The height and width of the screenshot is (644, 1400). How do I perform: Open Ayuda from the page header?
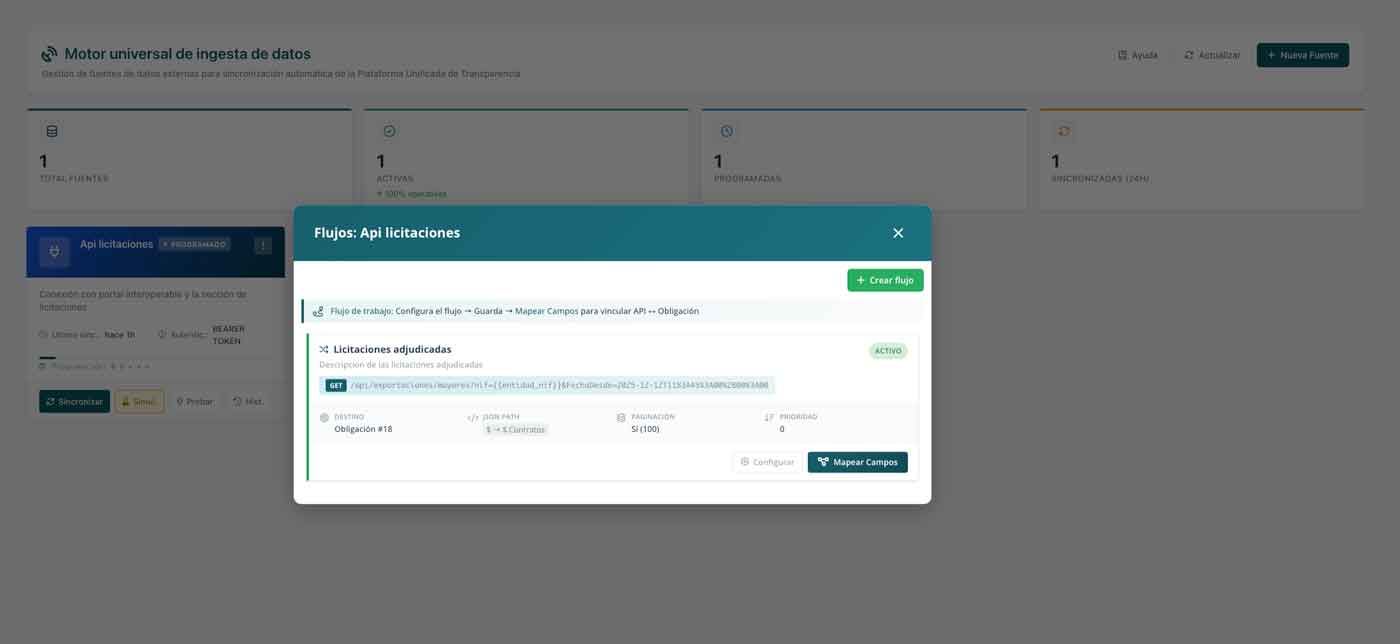[x=1138, y=55]
